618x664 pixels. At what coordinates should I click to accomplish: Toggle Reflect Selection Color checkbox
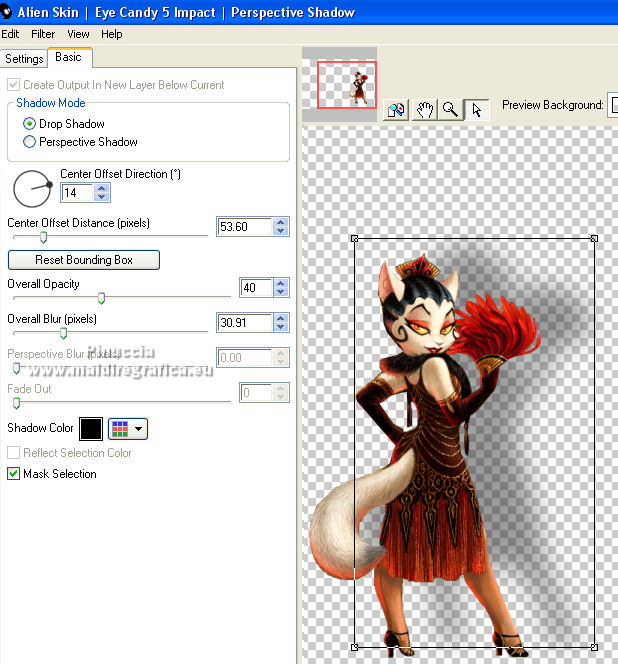coord(14,452)
